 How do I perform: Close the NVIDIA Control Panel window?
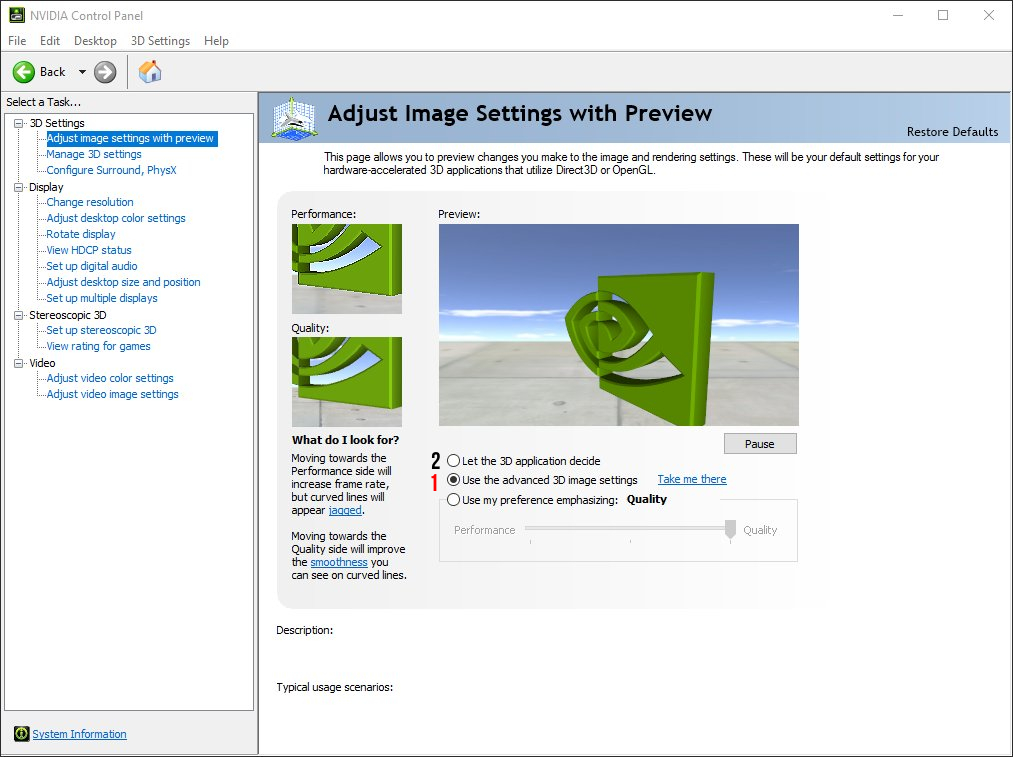[988, 16]
